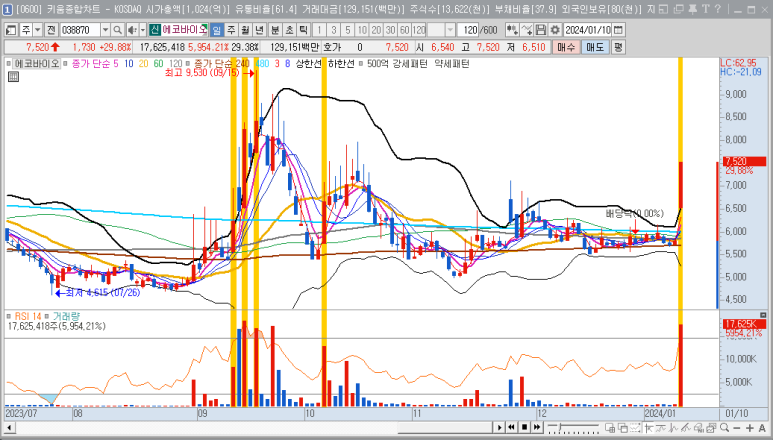Click the add candlestick chart icon
Image resolution: width=773 pixels, height=440 pixels.
coord(512,30)
